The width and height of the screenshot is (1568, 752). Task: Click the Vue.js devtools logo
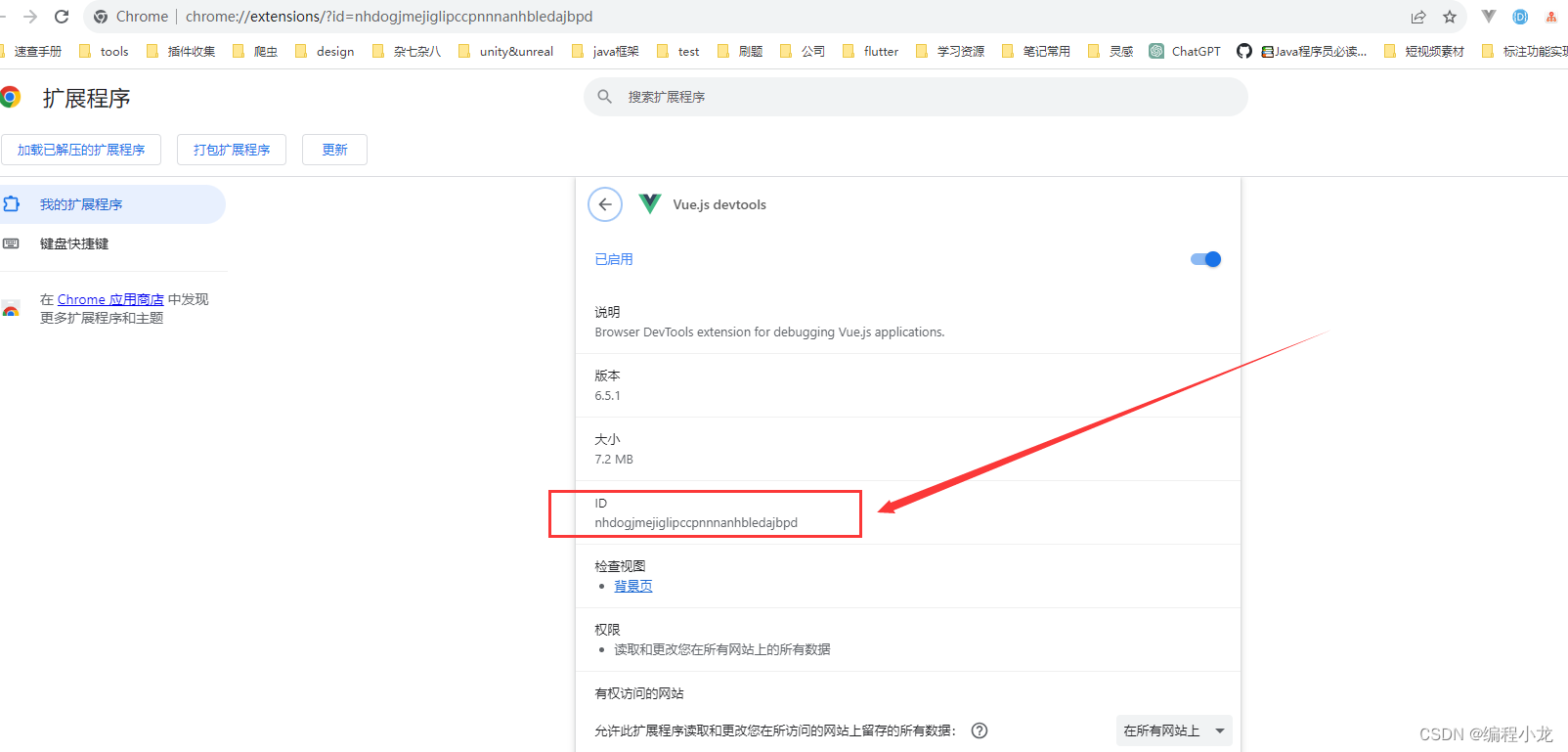(650, 203)
